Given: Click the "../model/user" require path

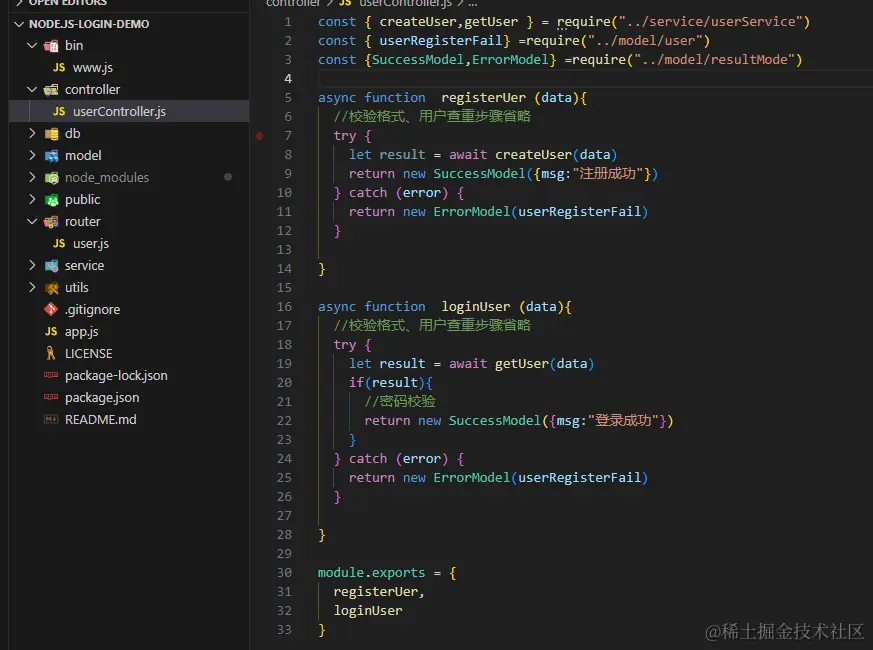Looking at the screenshot, I should click(645, 41).
